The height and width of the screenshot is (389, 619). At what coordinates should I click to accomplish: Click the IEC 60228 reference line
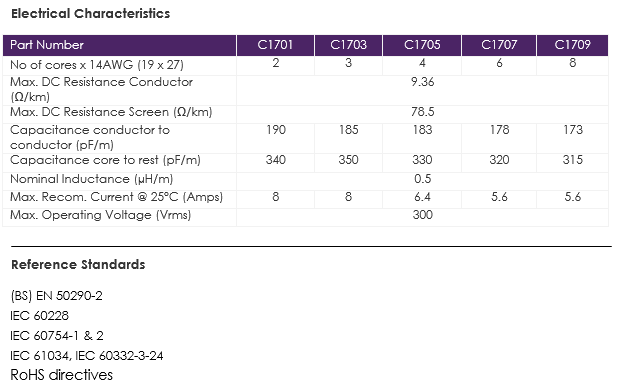[39, 316]
